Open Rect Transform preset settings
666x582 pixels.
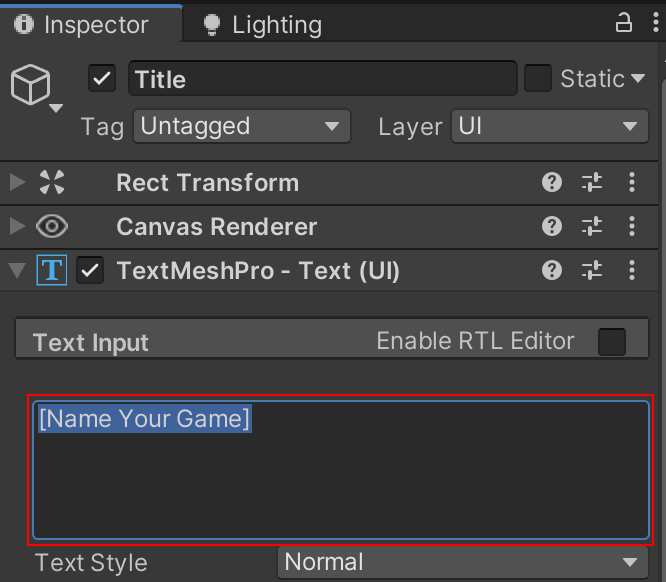[592, 182]
